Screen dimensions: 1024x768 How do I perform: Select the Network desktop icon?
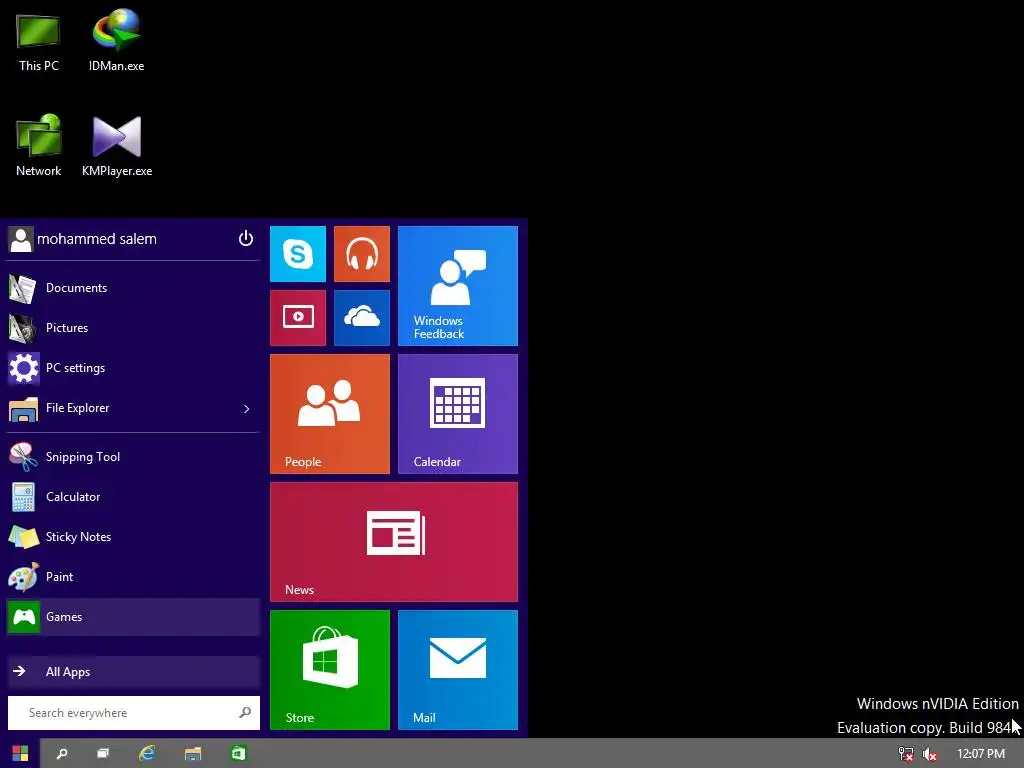pyautogui.click(x=39, y=146)
